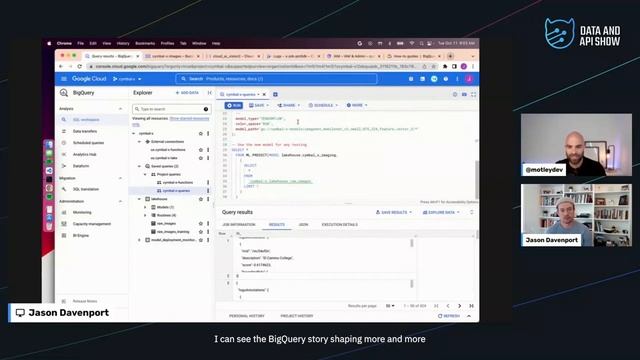Jump to last results page icon
Screen dimensions: 640x360
tap(471, 306)
